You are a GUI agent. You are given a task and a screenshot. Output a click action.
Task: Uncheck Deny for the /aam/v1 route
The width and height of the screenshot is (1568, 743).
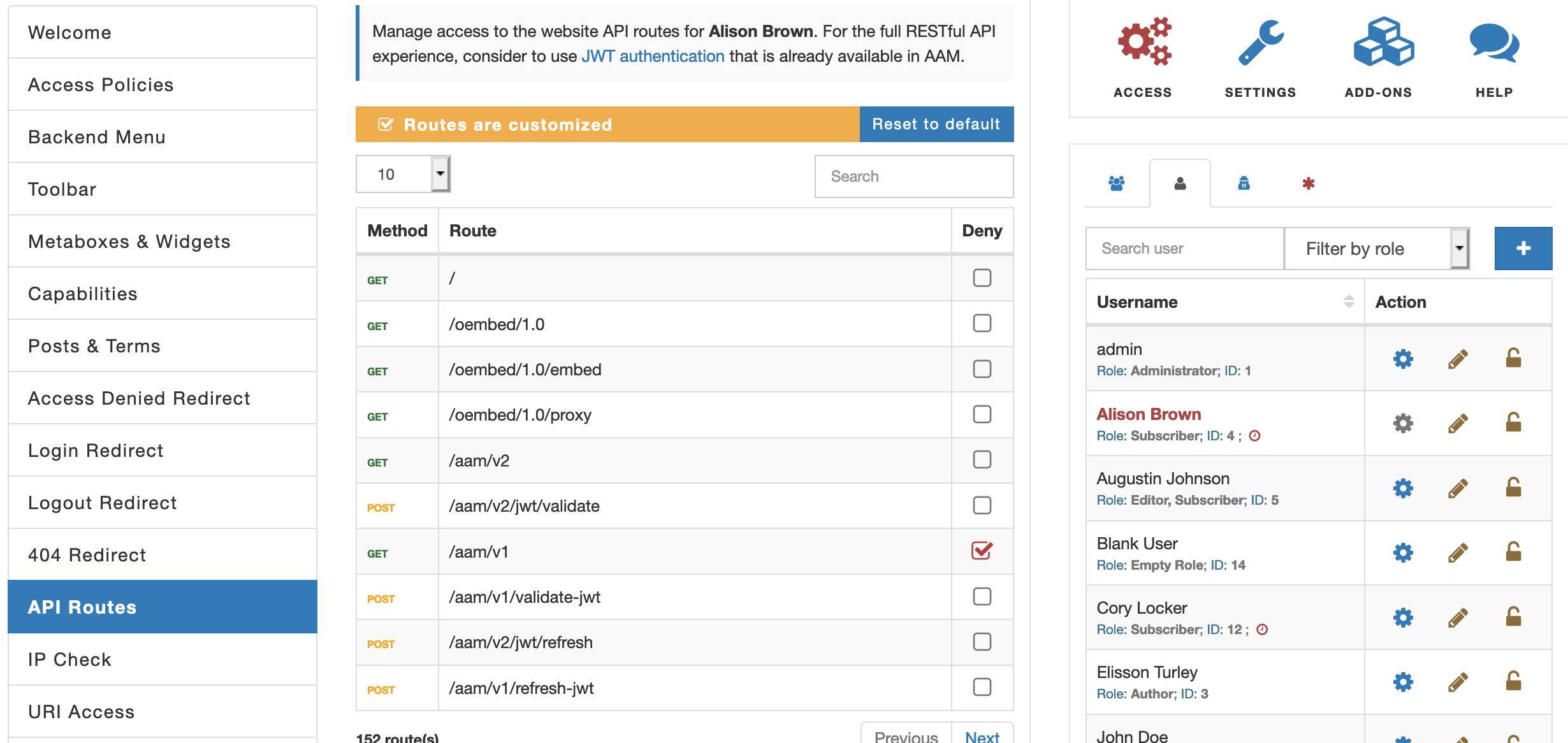tap(982, 551)
